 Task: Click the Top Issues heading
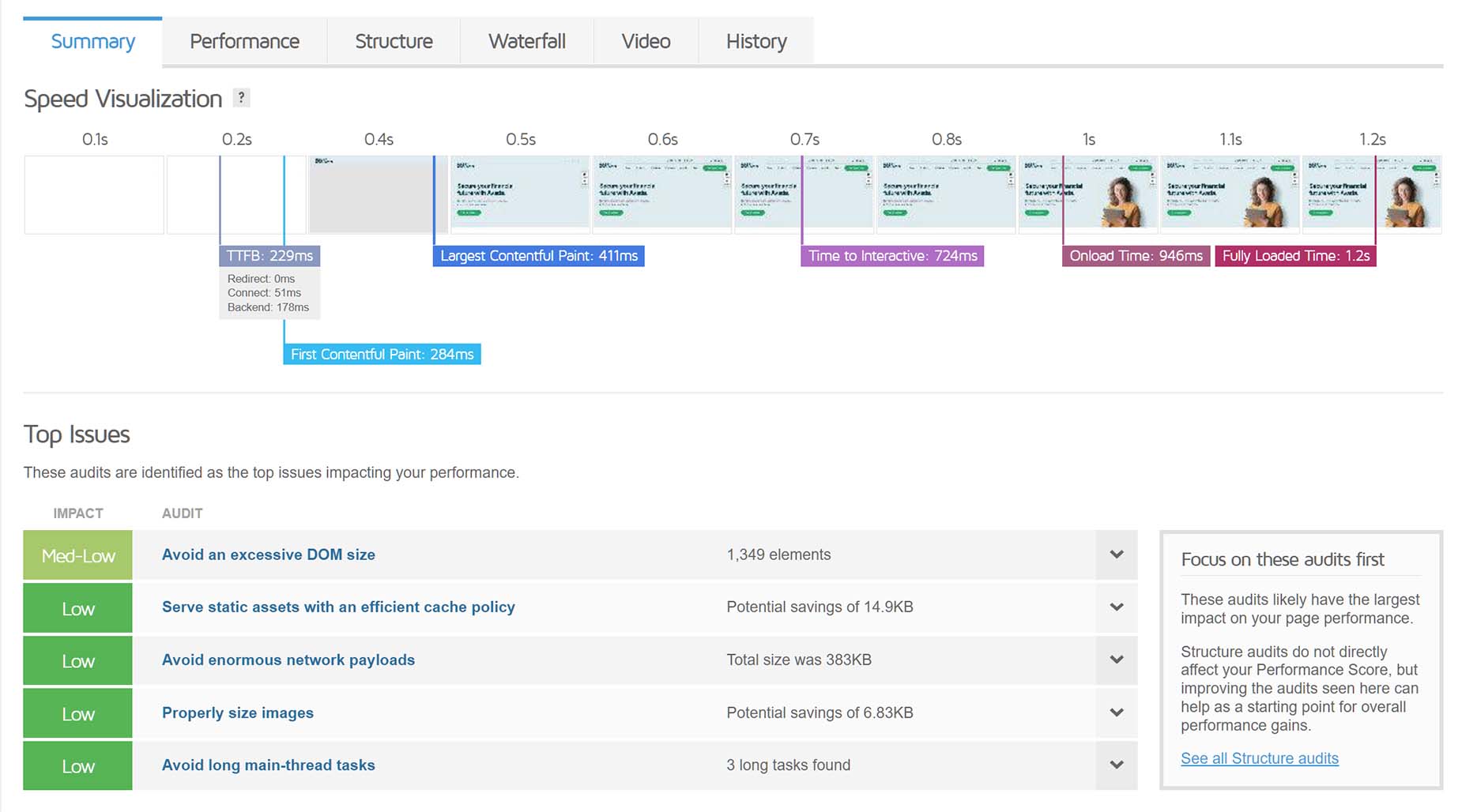[77, 434]
